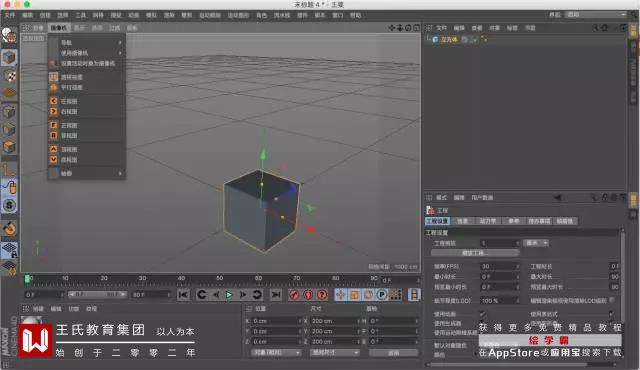Open 绝对尺寸 size mode dropdown
The width and height of the screenshot is (640, 370).
pyautogui.click(x=334, y=352)
